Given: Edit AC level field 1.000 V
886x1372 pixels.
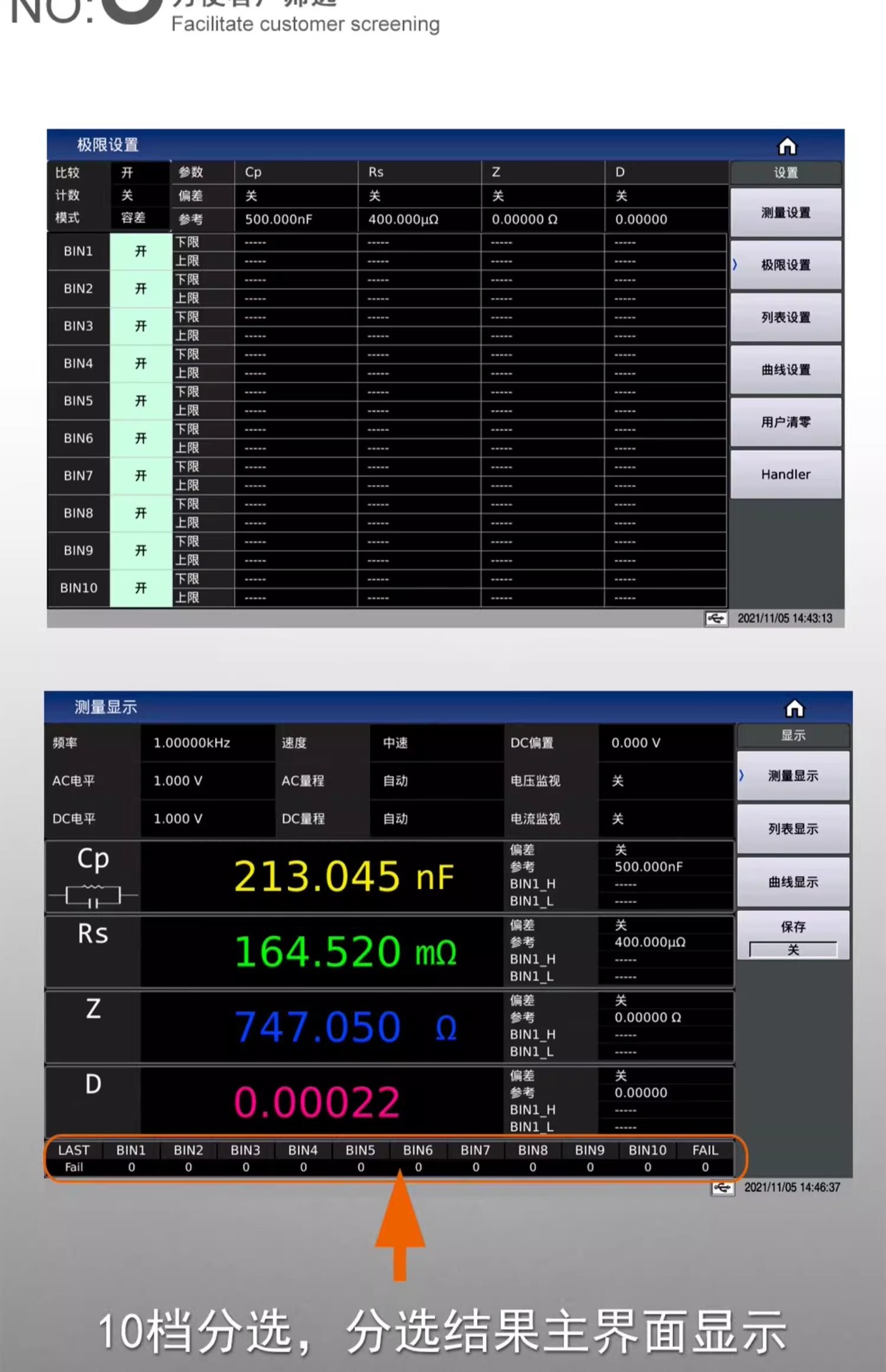Looking at the screenshot, I should 207,781.
